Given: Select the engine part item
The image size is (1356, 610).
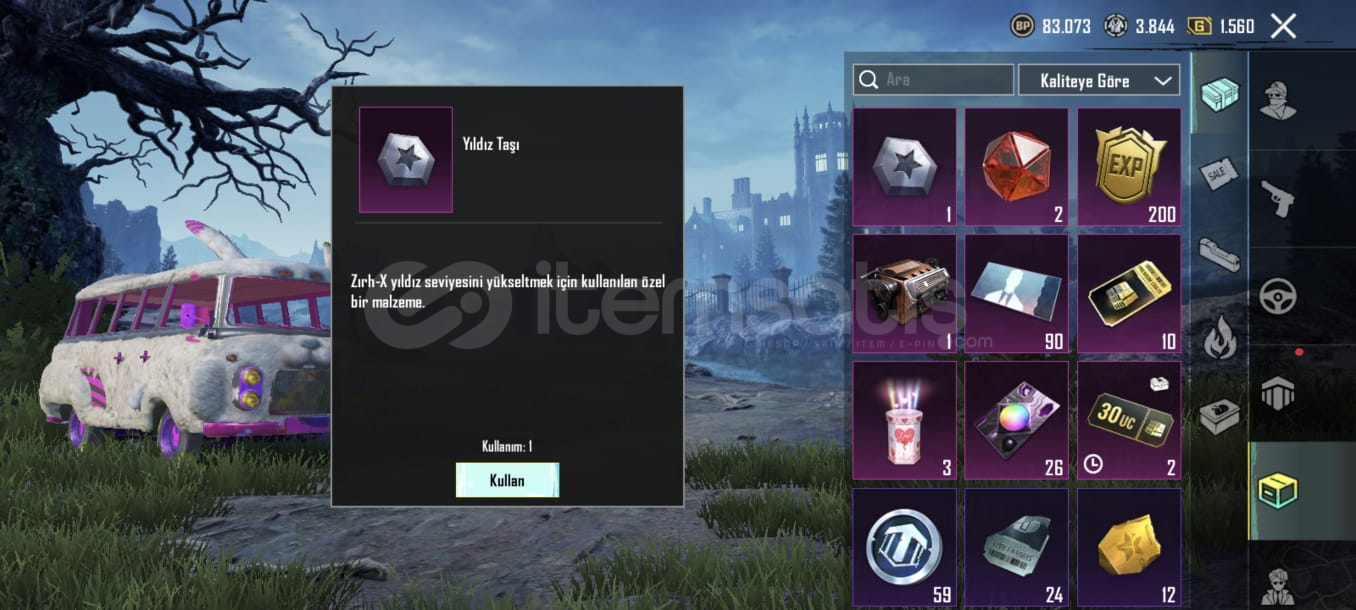Looking at the screenshot, I should pos(904,294).
